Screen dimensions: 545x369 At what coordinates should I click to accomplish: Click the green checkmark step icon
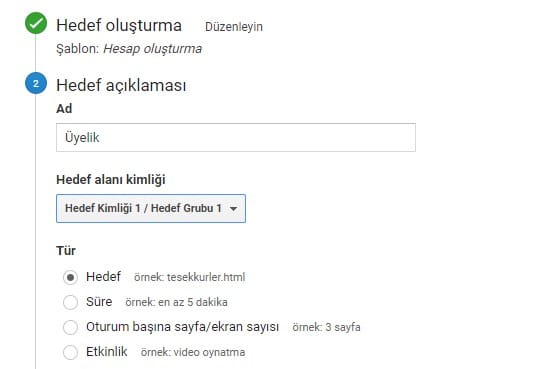[36, 23]
